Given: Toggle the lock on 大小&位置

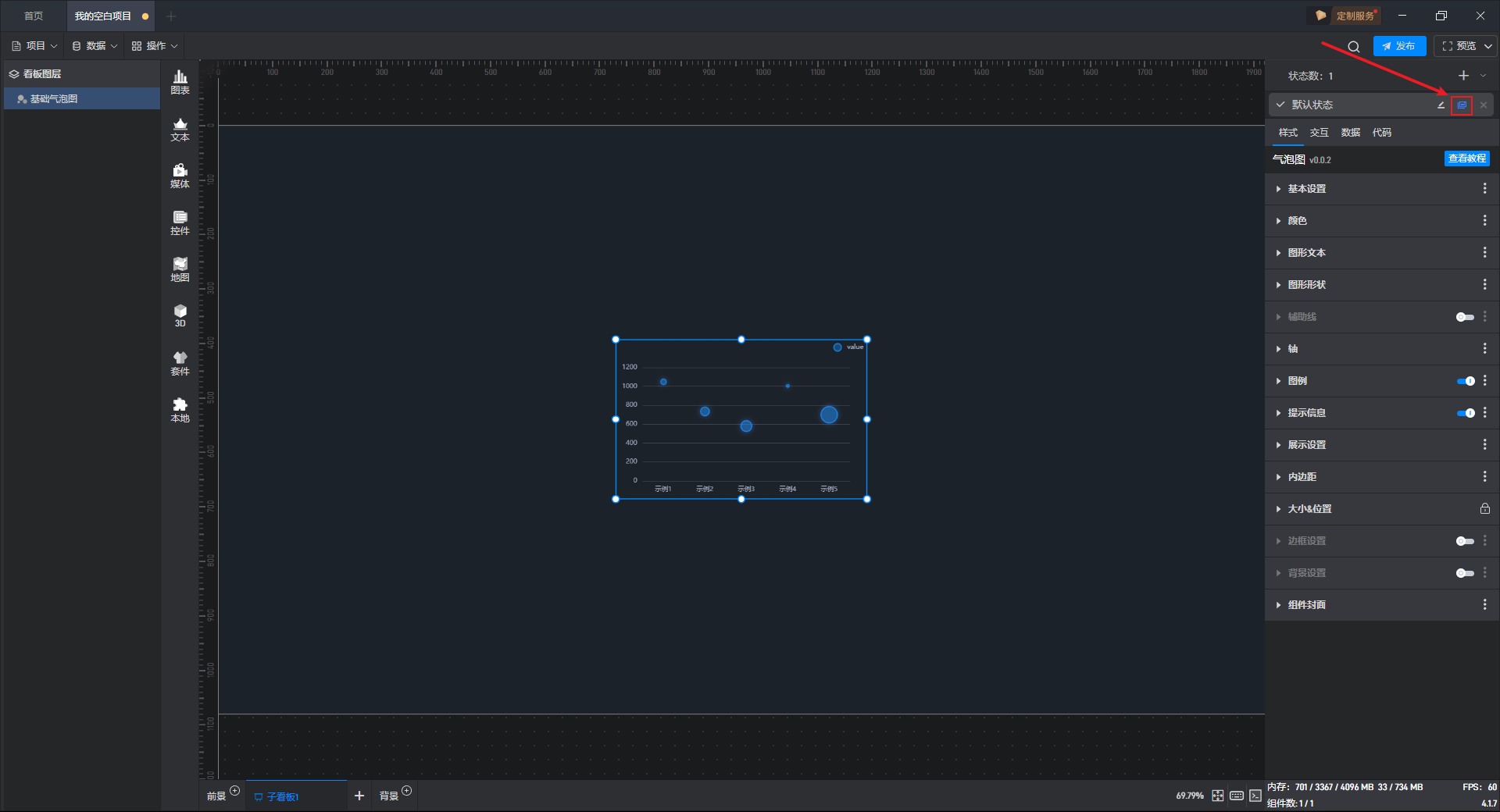Looking at the screenshot, I should point(1484,509).
